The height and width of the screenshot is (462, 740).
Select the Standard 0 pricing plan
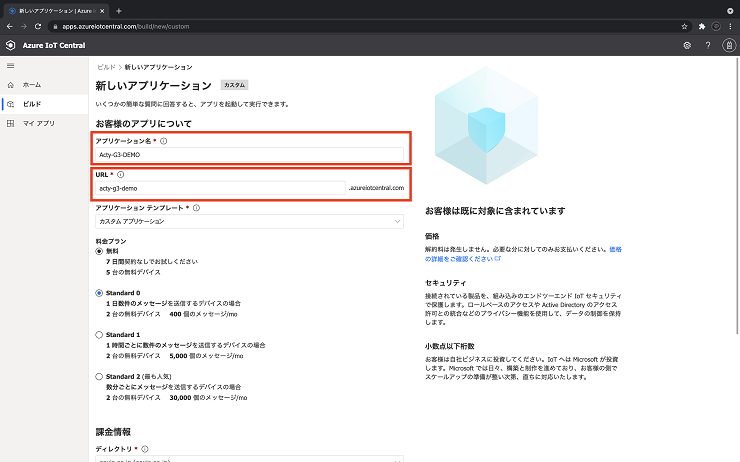point(99,293)
